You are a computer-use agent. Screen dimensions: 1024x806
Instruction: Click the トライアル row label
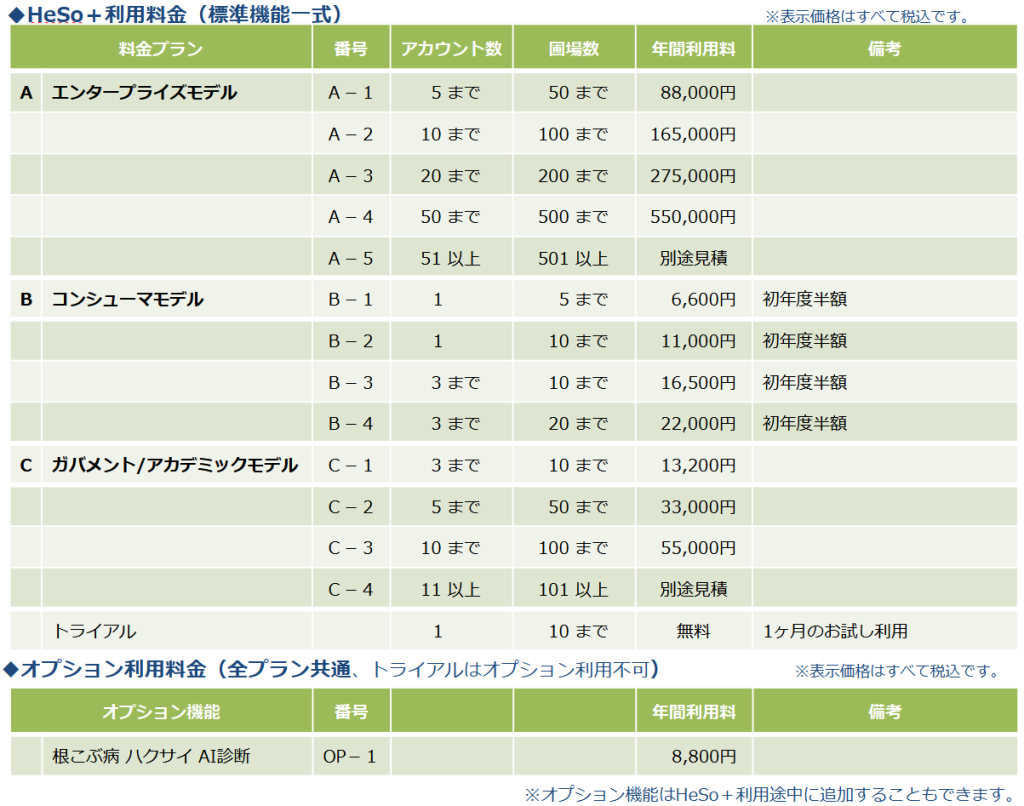point(94,631)
